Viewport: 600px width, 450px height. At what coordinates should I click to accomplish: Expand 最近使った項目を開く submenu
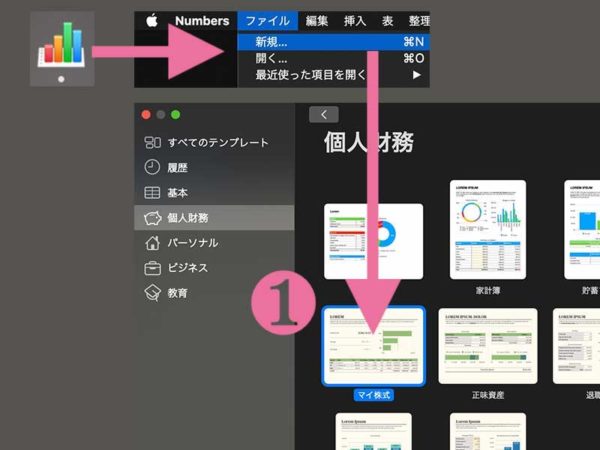click(333, 75)
